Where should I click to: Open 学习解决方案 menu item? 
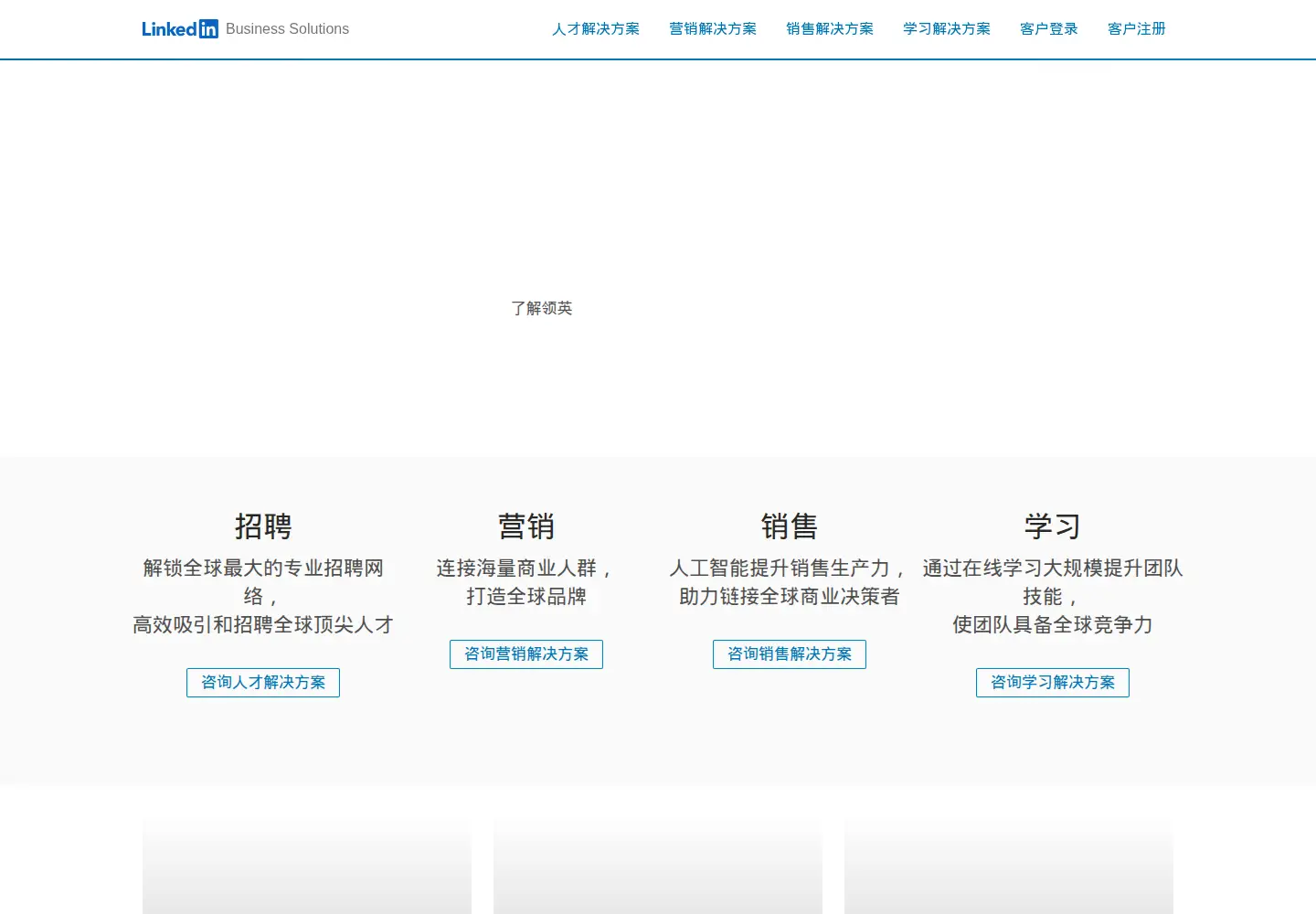947,29
